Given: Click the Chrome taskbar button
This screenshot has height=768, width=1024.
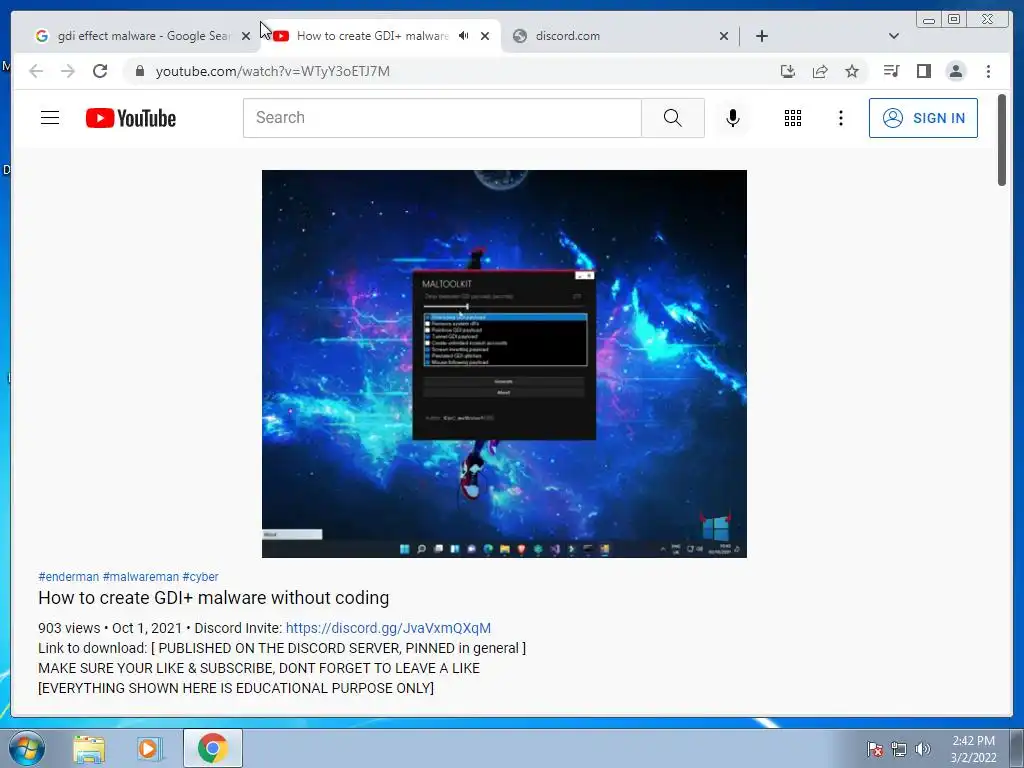Looking at the screenshot, I should 213,748.
